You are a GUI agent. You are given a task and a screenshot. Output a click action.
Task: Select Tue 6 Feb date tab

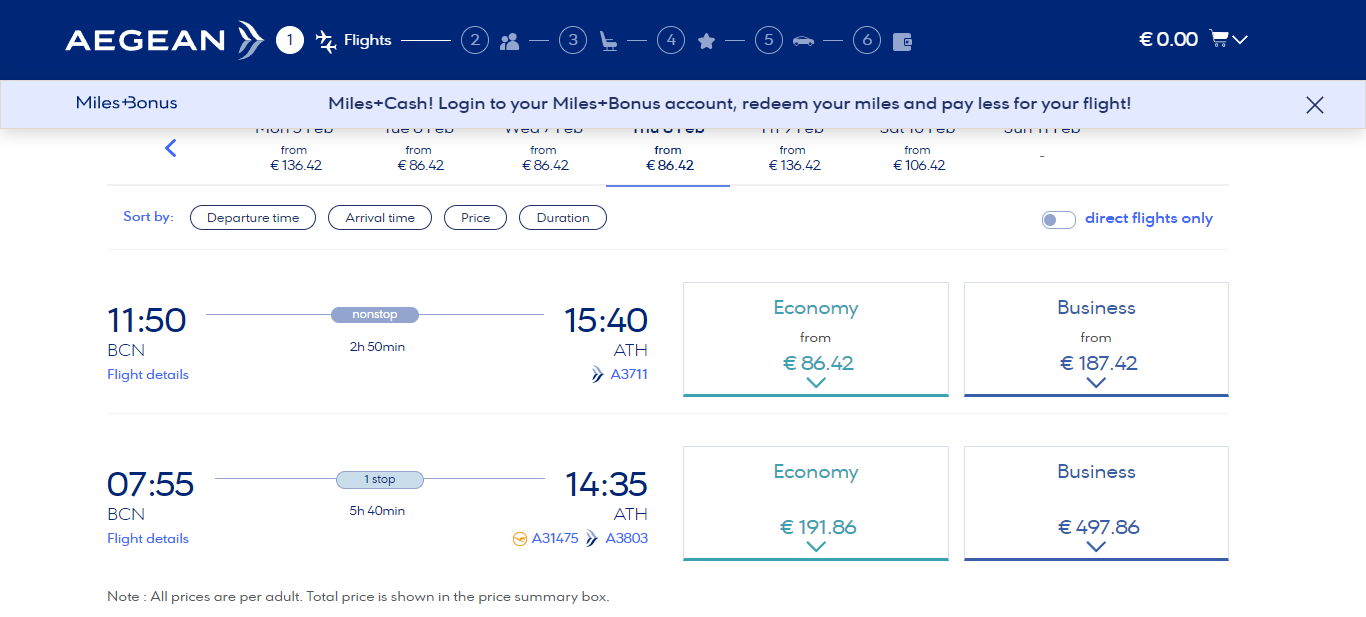[x=419, y=155]
